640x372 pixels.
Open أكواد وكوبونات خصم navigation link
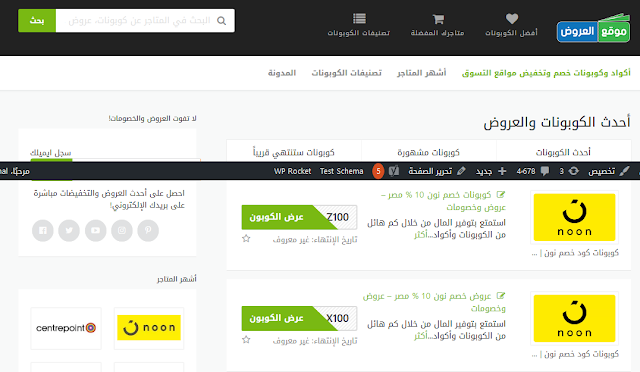(x=546, y=73)
